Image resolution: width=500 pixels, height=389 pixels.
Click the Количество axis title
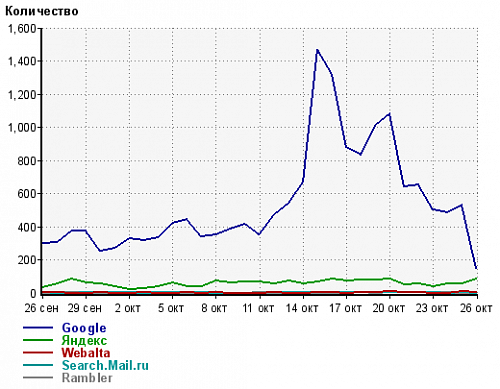click(x=42, y=11)
